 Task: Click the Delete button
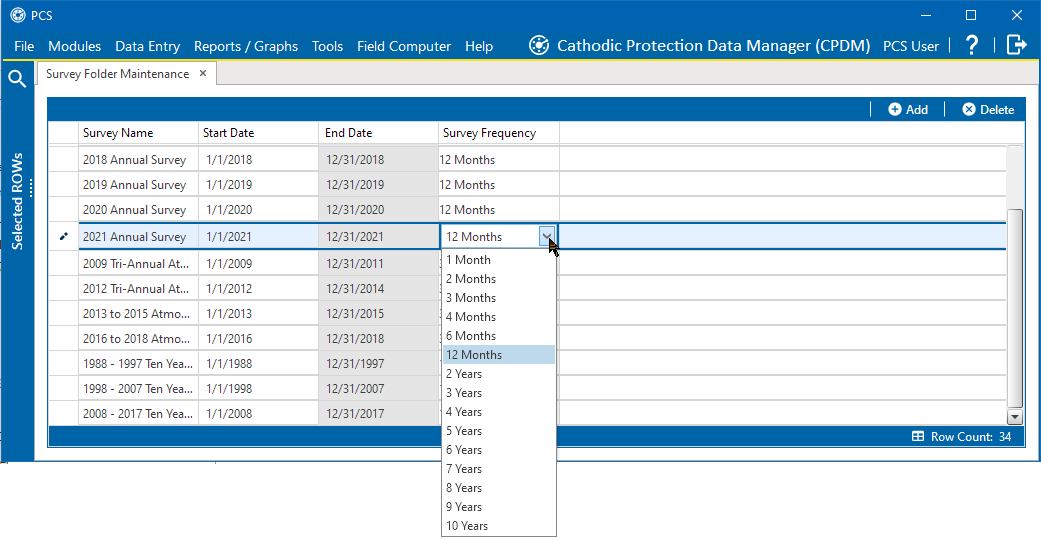pyautogui.click(x=988, y=110)
